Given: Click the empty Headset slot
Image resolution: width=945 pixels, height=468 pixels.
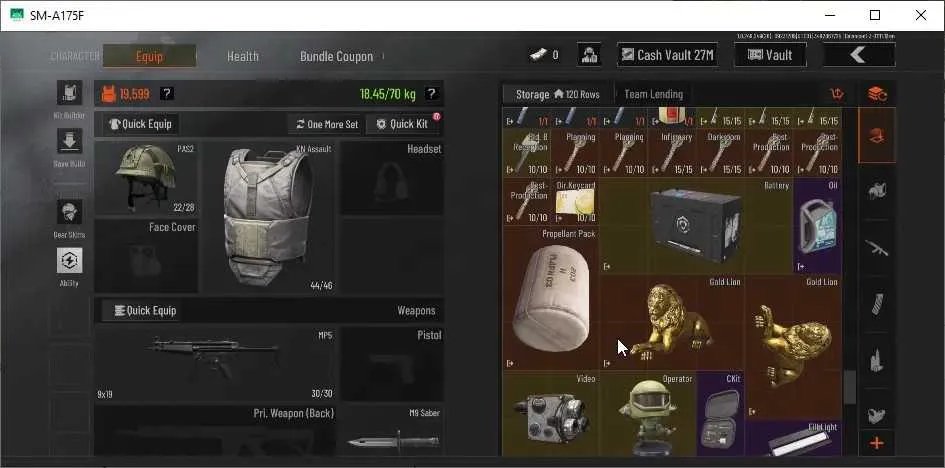Looking at the screenshot, I should point(392,178).
